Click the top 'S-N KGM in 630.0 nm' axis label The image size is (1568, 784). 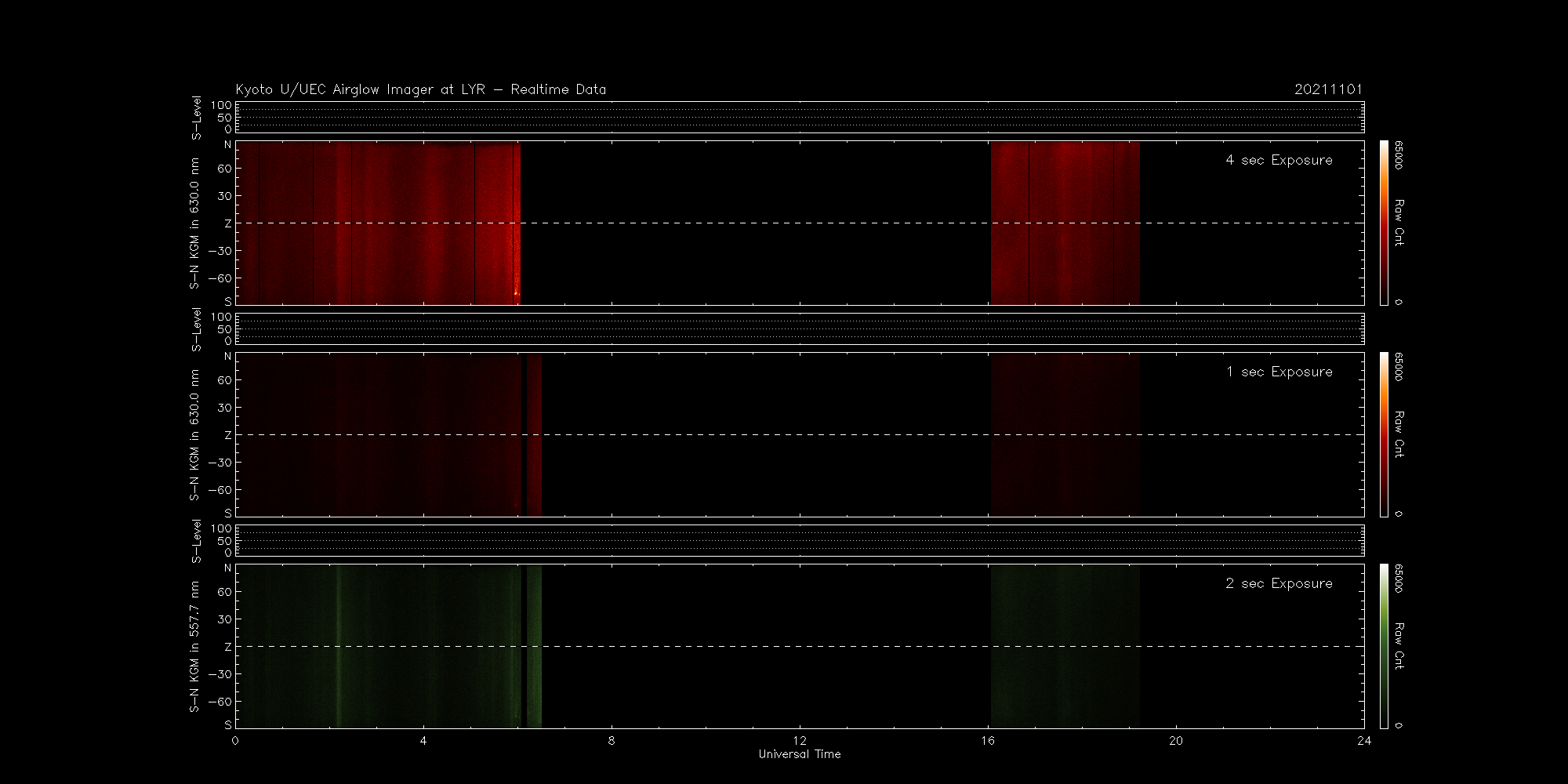click(194, 223)
